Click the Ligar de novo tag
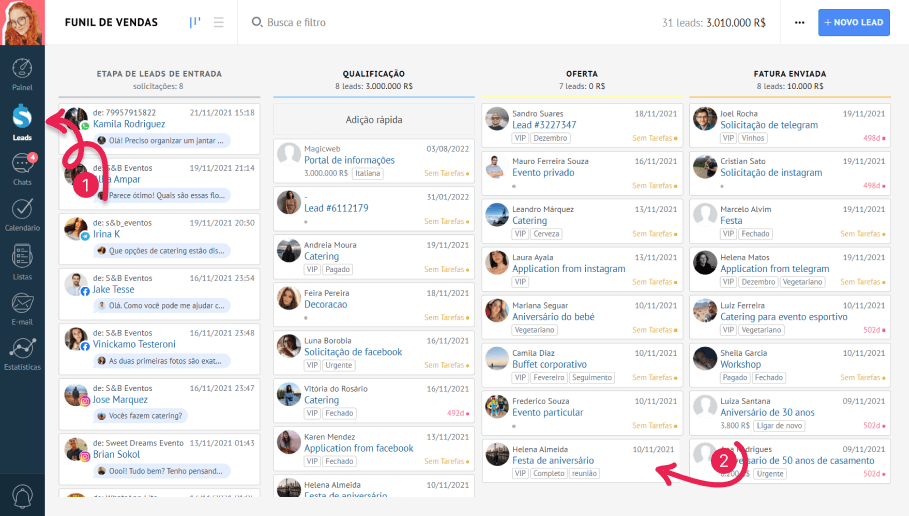Viewport: 909px width, 516px height. pyautogui.click(x=779, y=426)
